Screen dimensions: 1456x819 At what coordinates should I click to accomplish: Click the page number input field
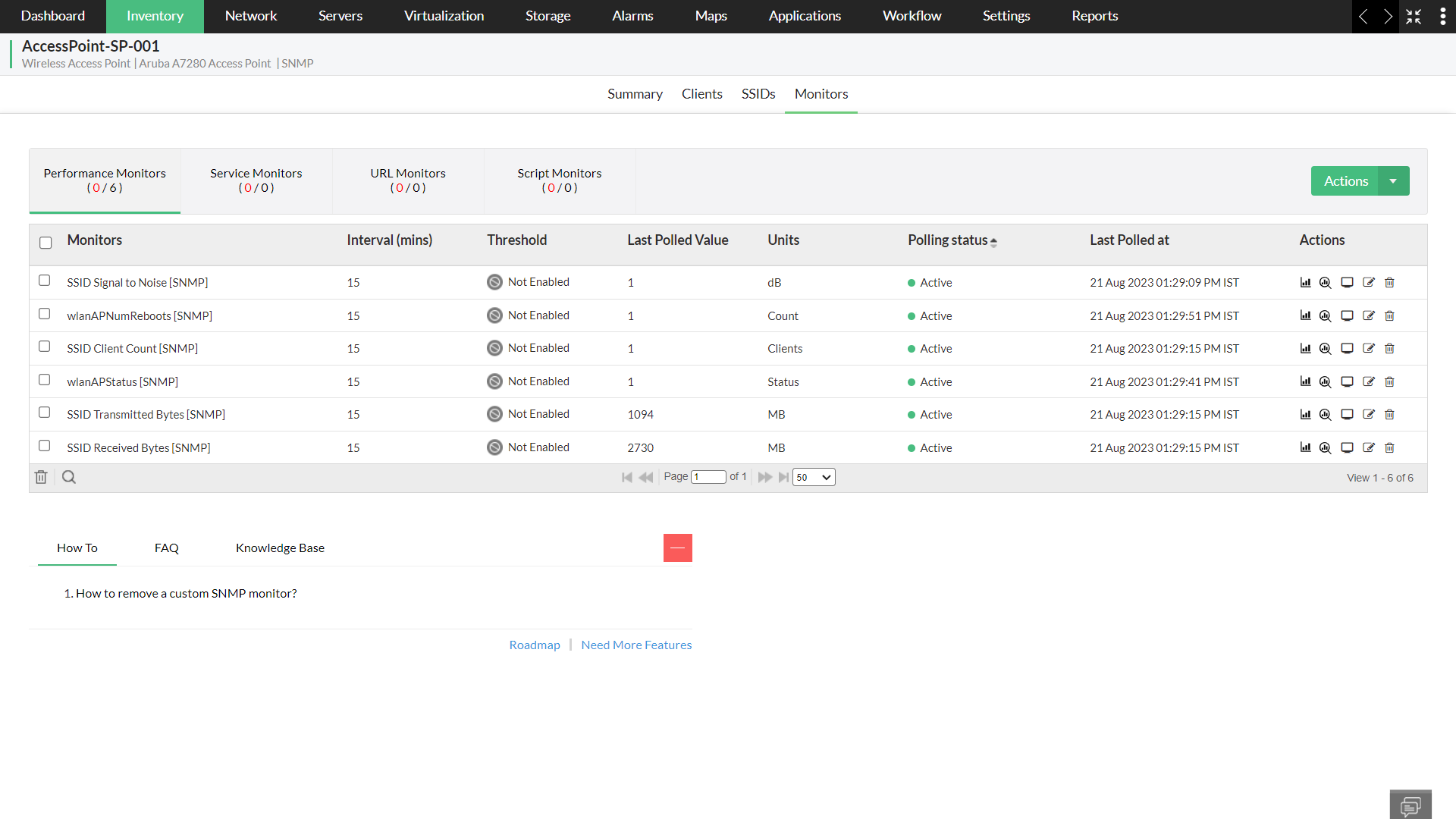(x=708, y=477)
